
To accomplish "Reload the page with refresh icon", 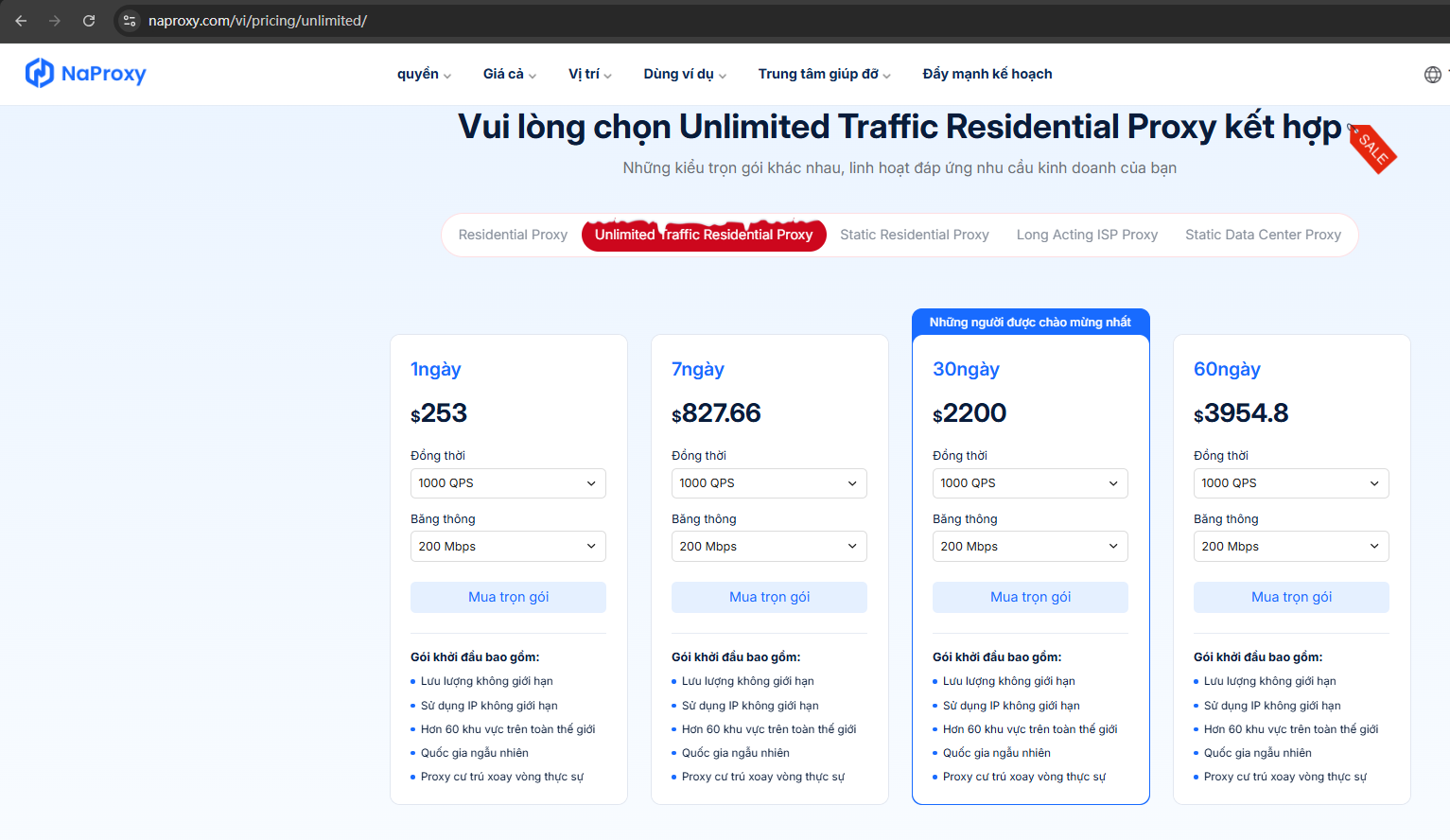I will click(89, 21).
